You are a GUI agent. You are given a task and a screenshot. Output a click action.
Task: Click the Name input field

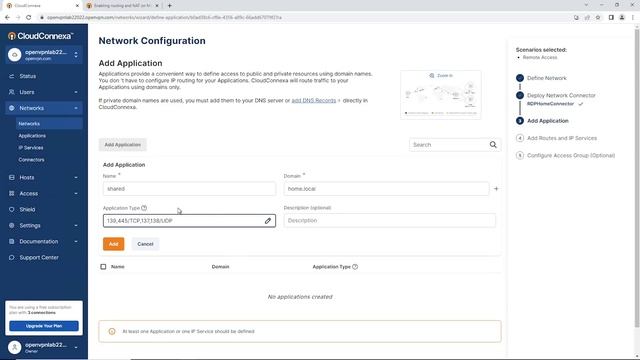point(189,189)
